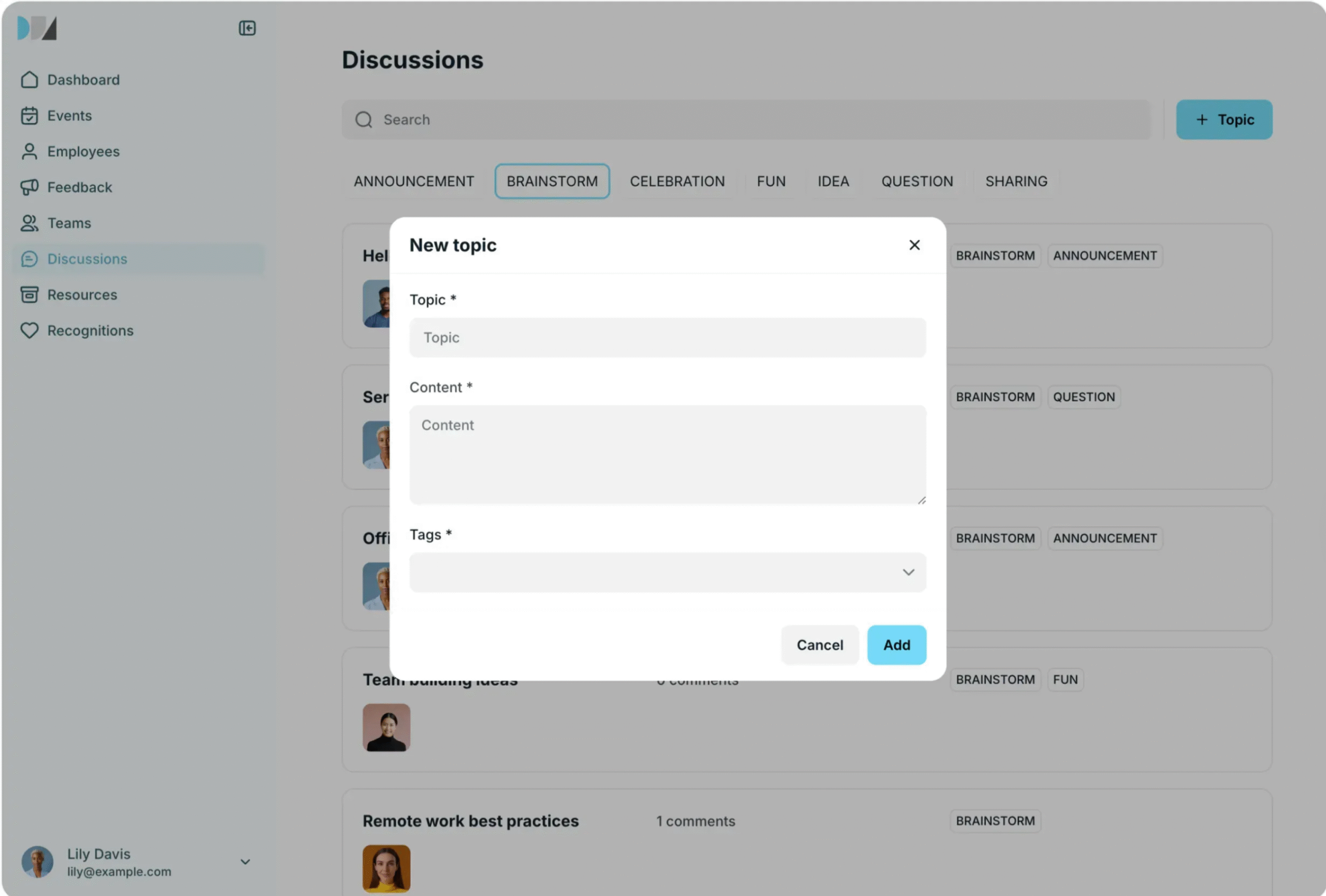The height and width of the screenshot is (896, 1326).
Task: Click the Dashboard home icon
Action: (x=29, y=80)
